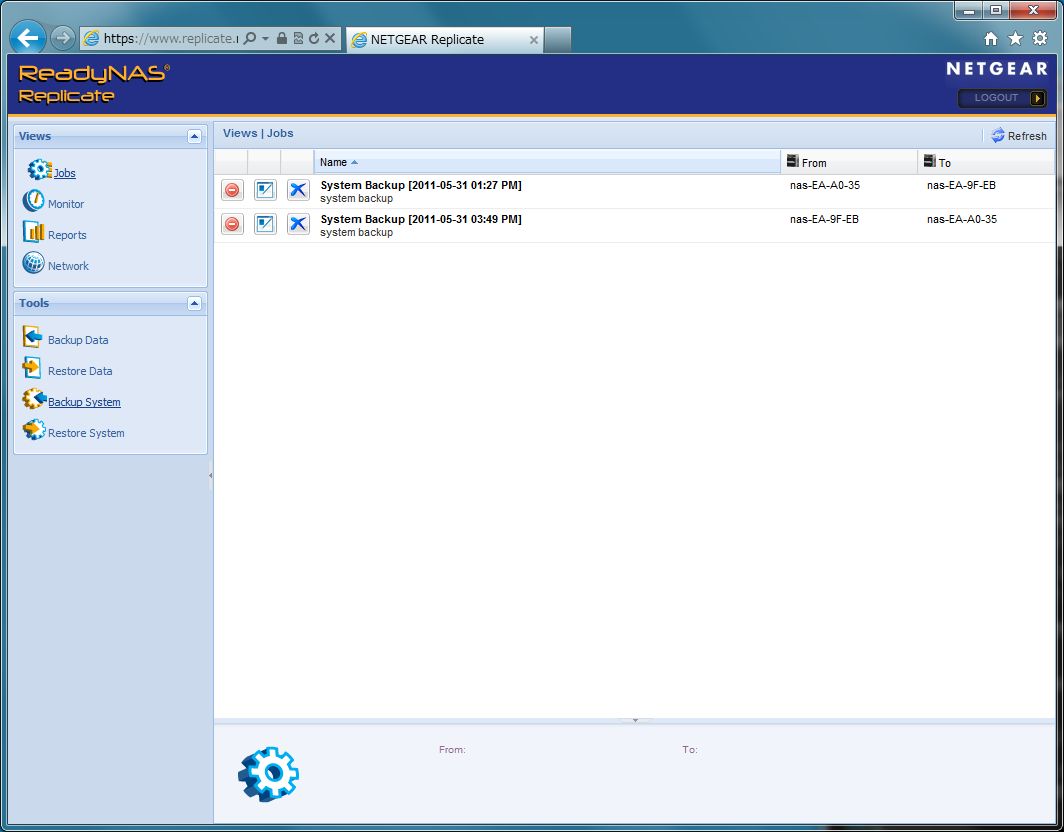This screenshot has width=1064, height=832.
Task: Click the Backup System link
Action: [84, 402]
